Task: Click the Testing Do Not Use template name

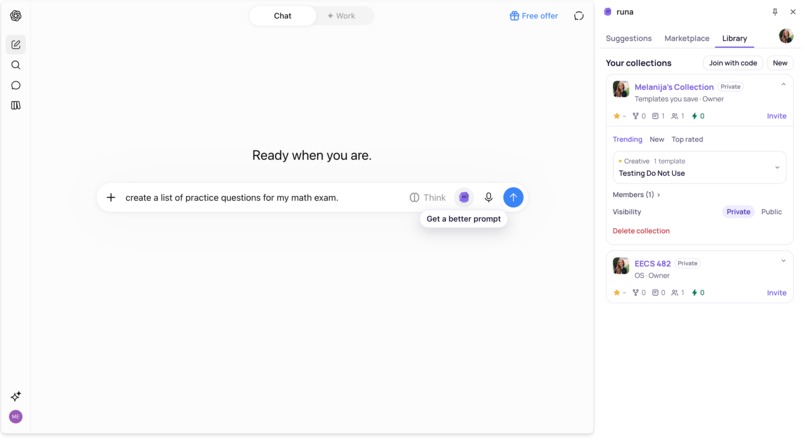Action: coord(651,173)
